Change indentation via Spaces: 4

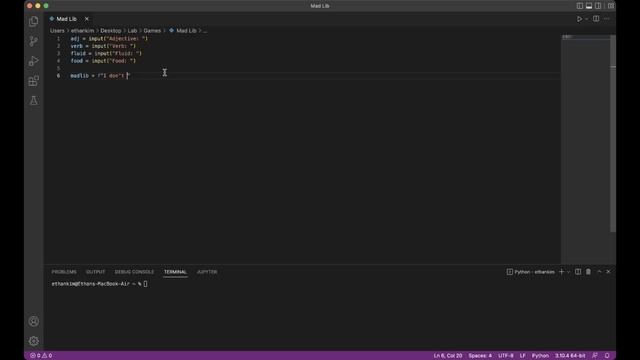pos(480,356)
